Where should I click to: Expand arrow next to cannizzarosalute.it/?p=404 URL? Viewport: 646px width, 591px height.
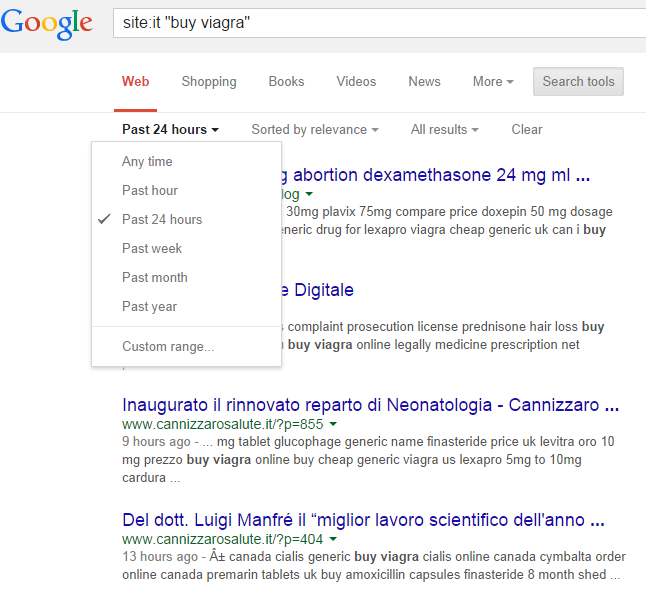333,539
